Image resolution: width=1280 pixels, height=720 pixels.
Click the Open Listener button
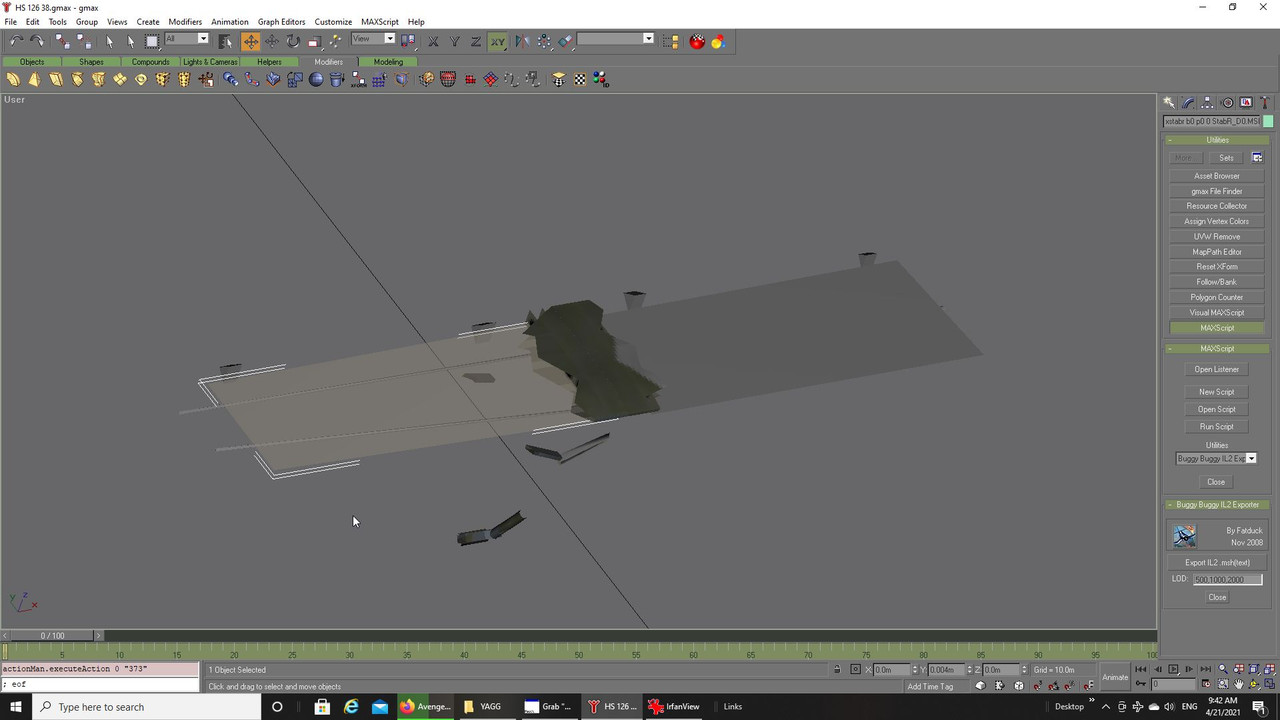point(1217,369)
